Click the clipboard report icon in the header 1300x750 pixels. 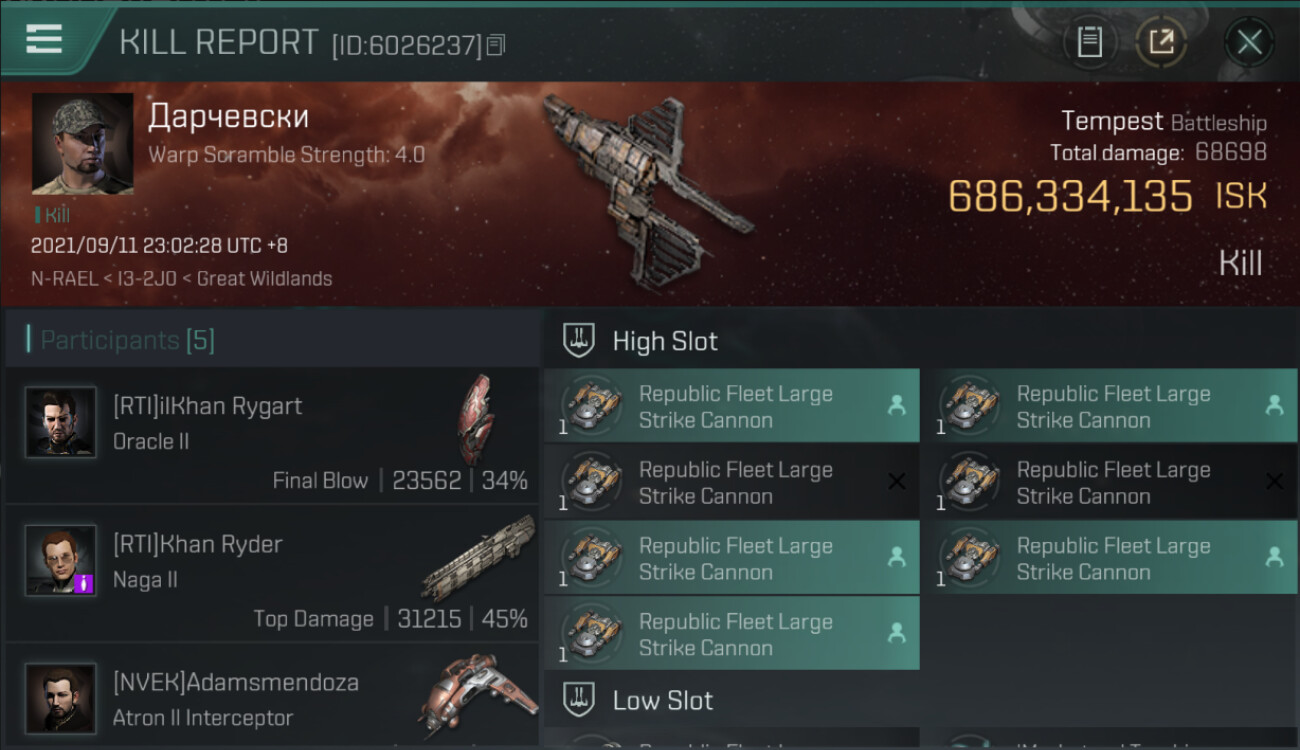tap(1089, 42)
